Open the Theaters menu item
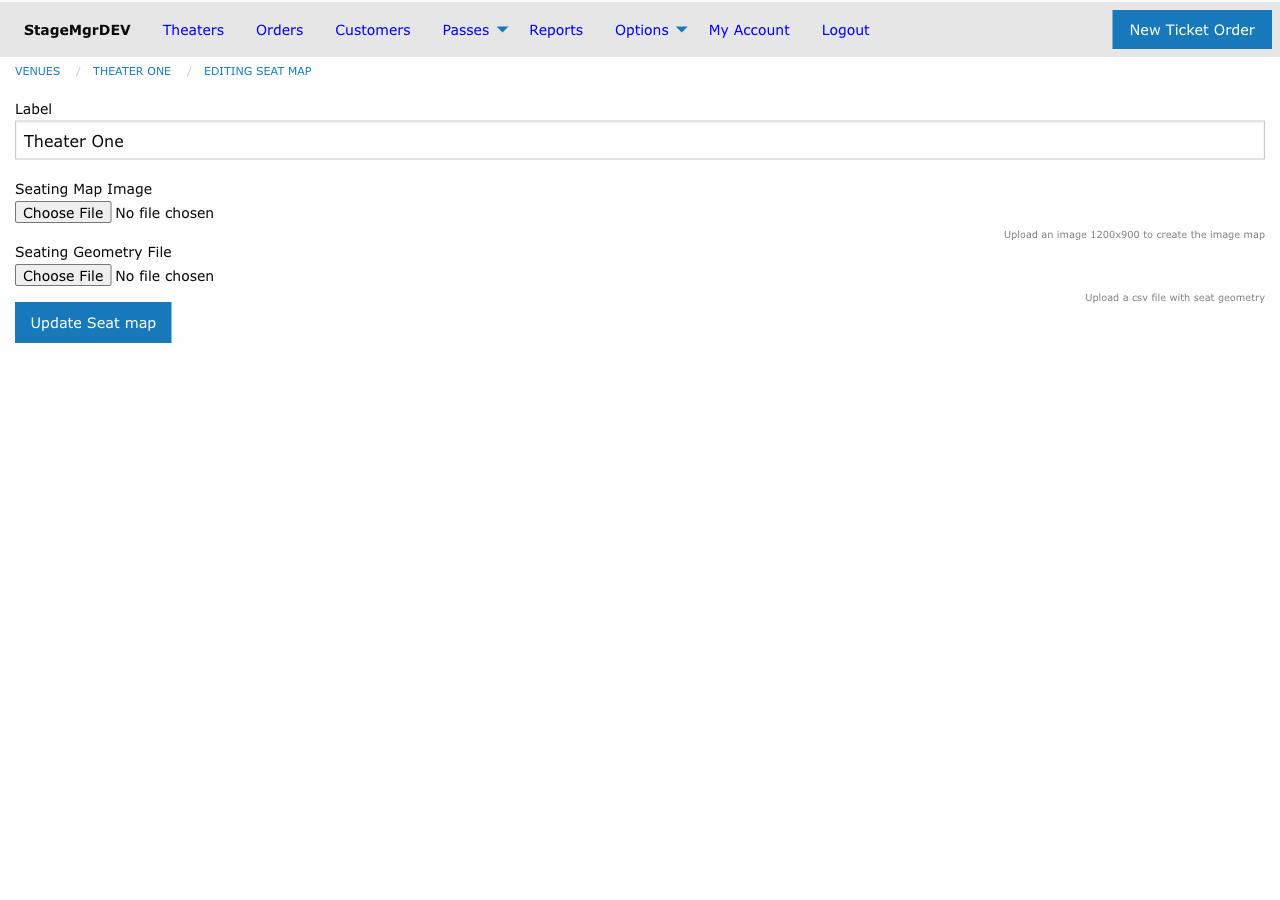1280x900 pixels. 193,30
